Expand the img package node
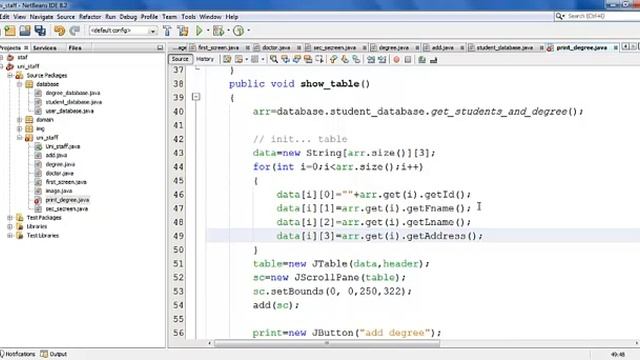The height and width of the screenshot is (360, 640). 19,129
